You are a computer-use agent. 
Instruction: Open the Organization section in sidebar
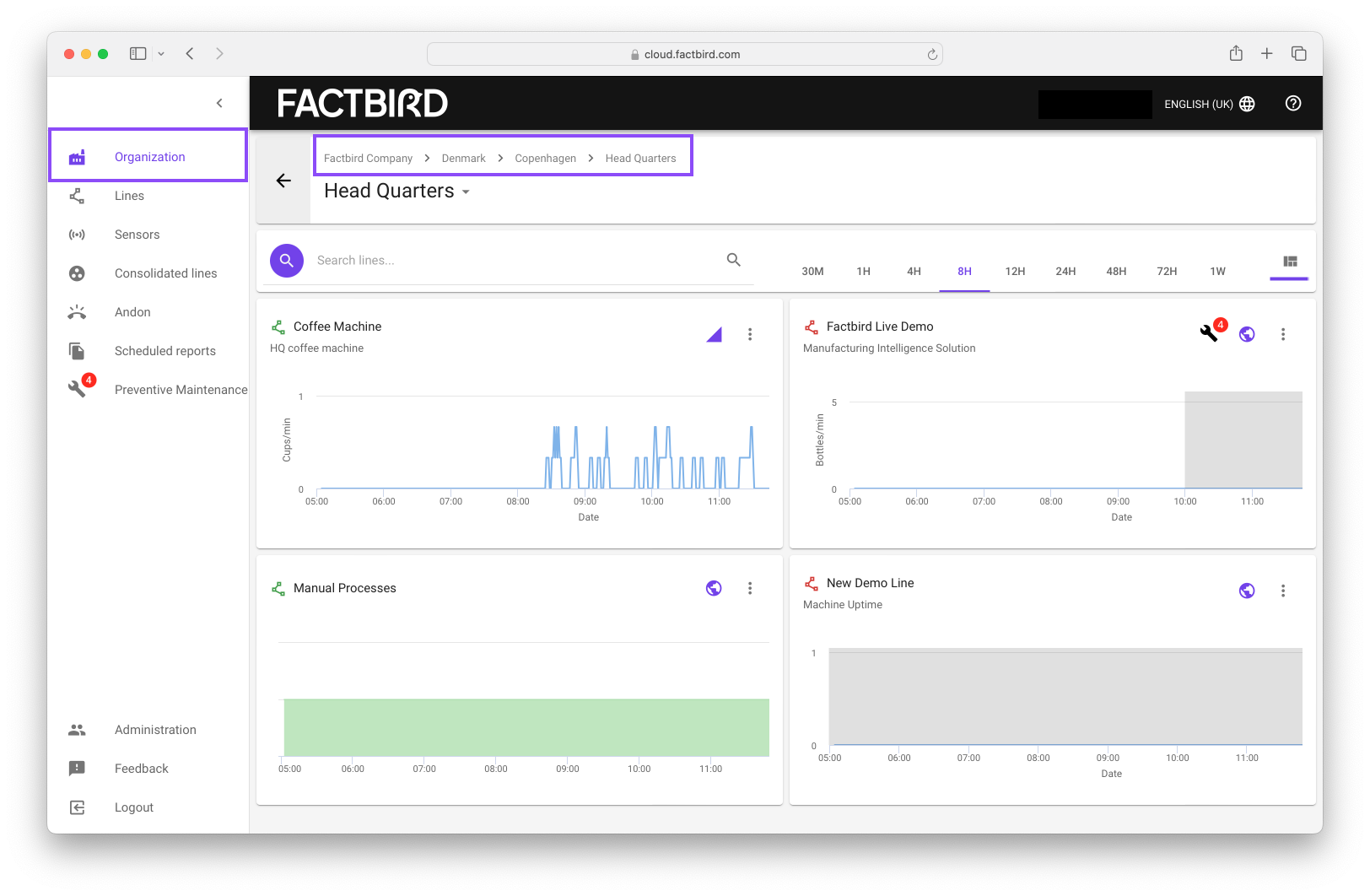(148, 156)
